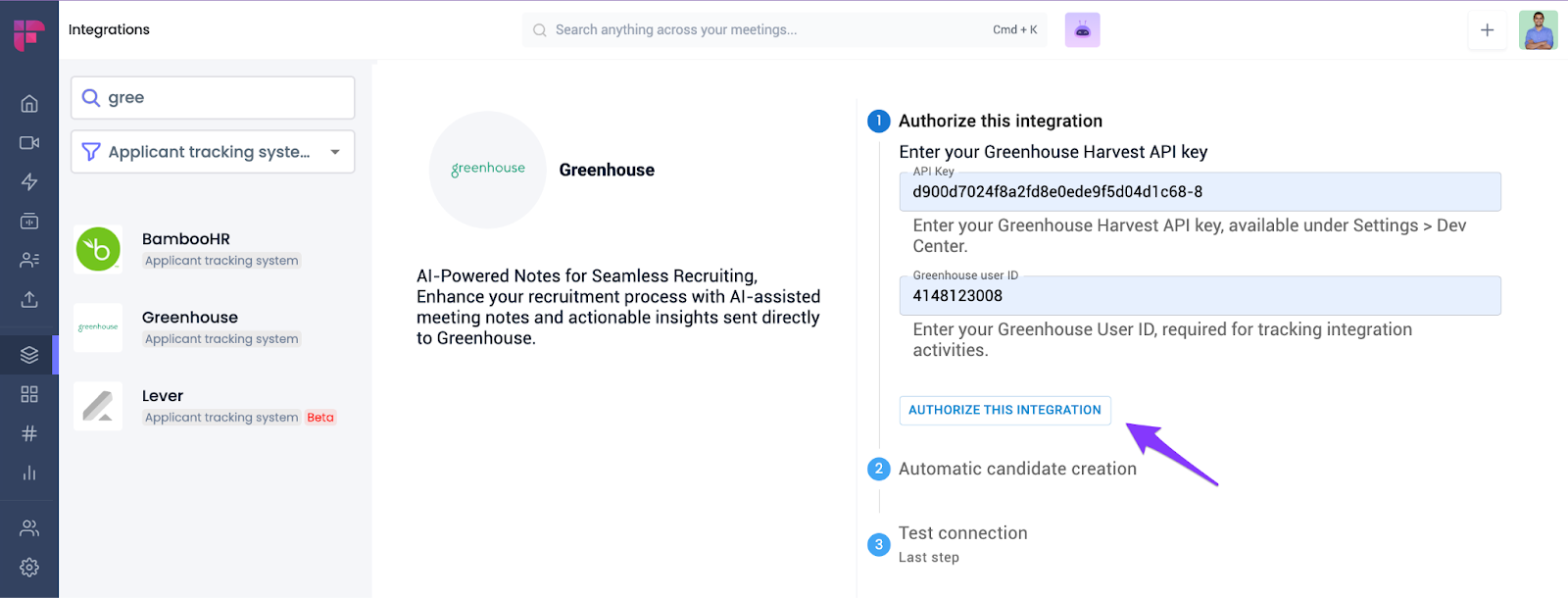Click the large Greenhouse logo circle

click(488, 170)
